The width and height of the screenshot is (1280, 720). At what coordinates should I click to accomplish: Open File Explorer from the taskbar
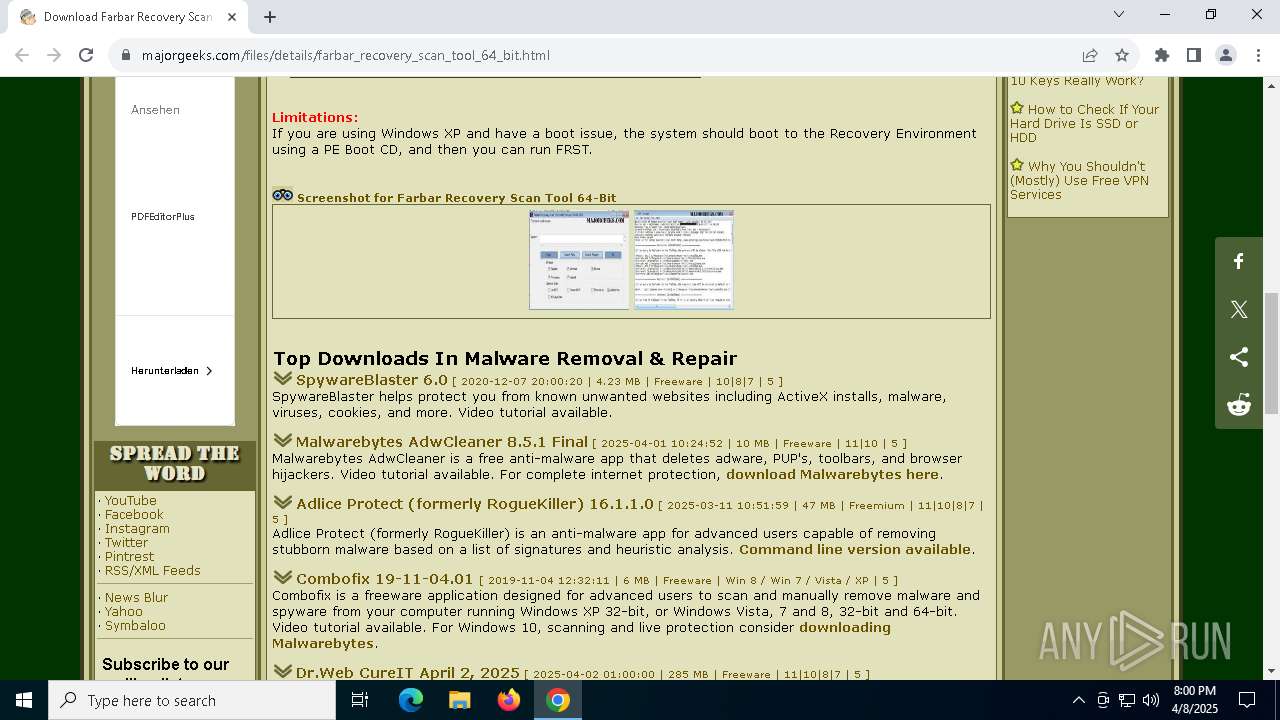click(x=460, y=700)
